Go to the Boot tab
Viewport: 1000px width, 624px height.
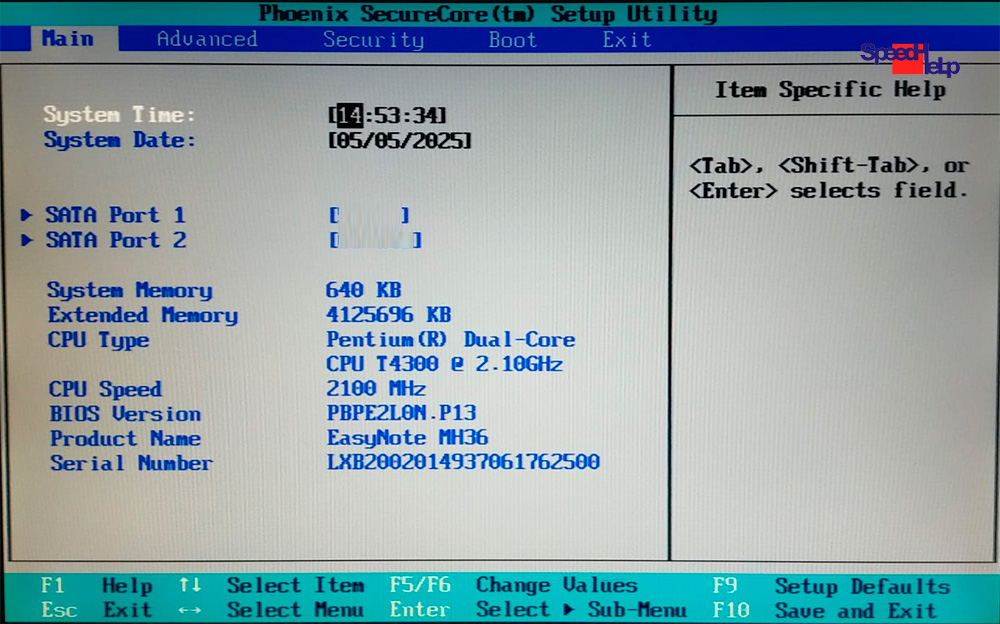click(513, 40)
